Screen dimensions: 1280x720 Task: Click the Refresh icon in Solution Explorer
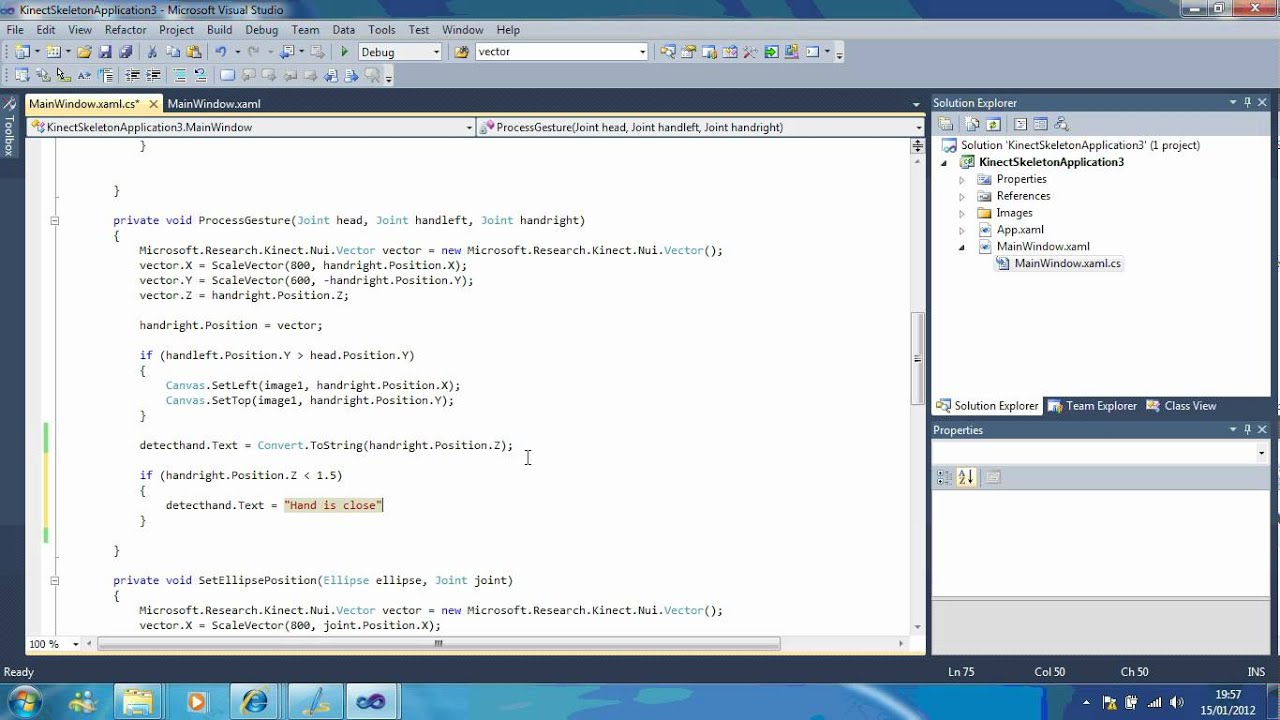pyautogui.click(x=993, y=124)
